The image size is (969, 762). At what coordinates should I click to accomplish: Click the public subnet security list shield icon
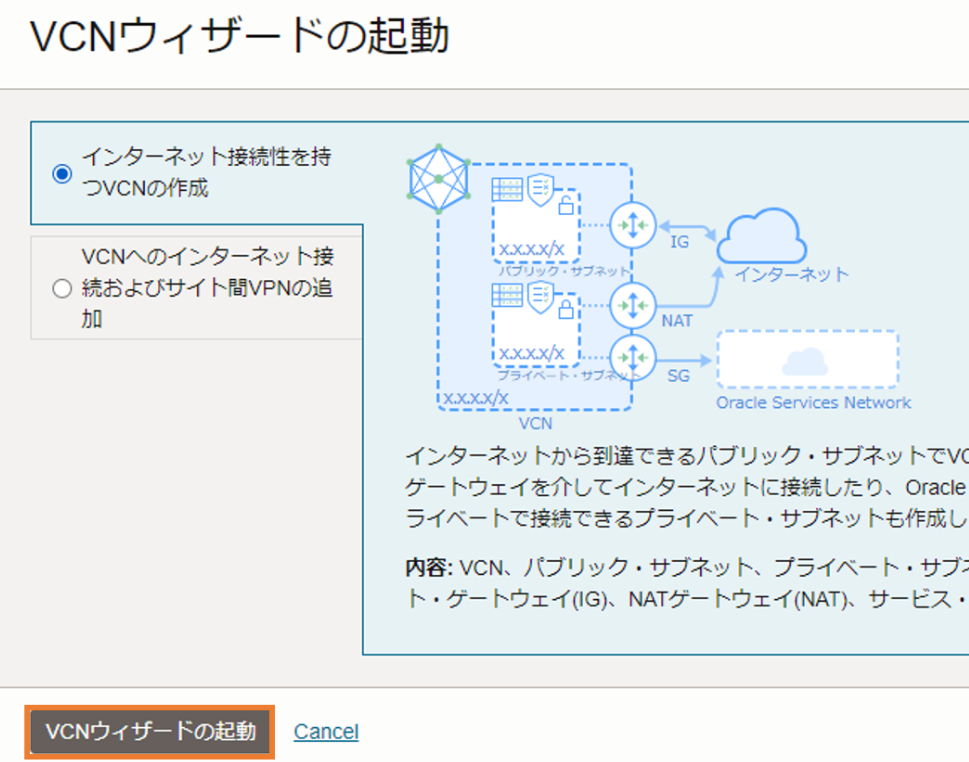pos(541,188)
